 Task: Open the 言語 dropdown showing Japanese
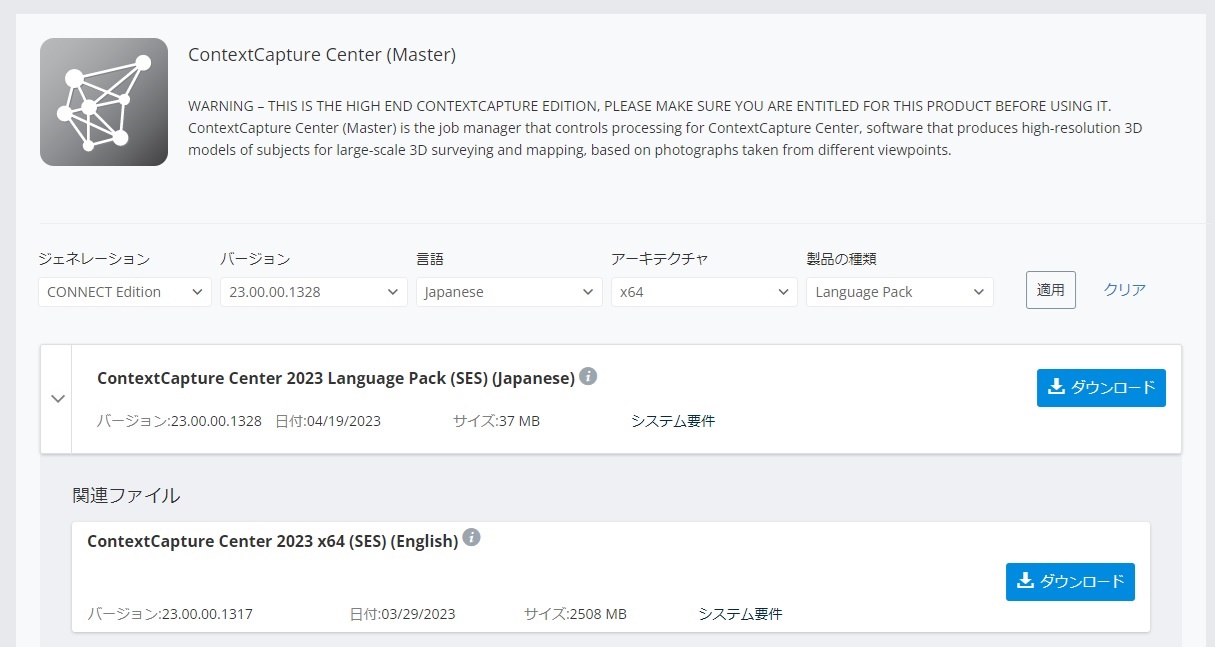[509, 292]
